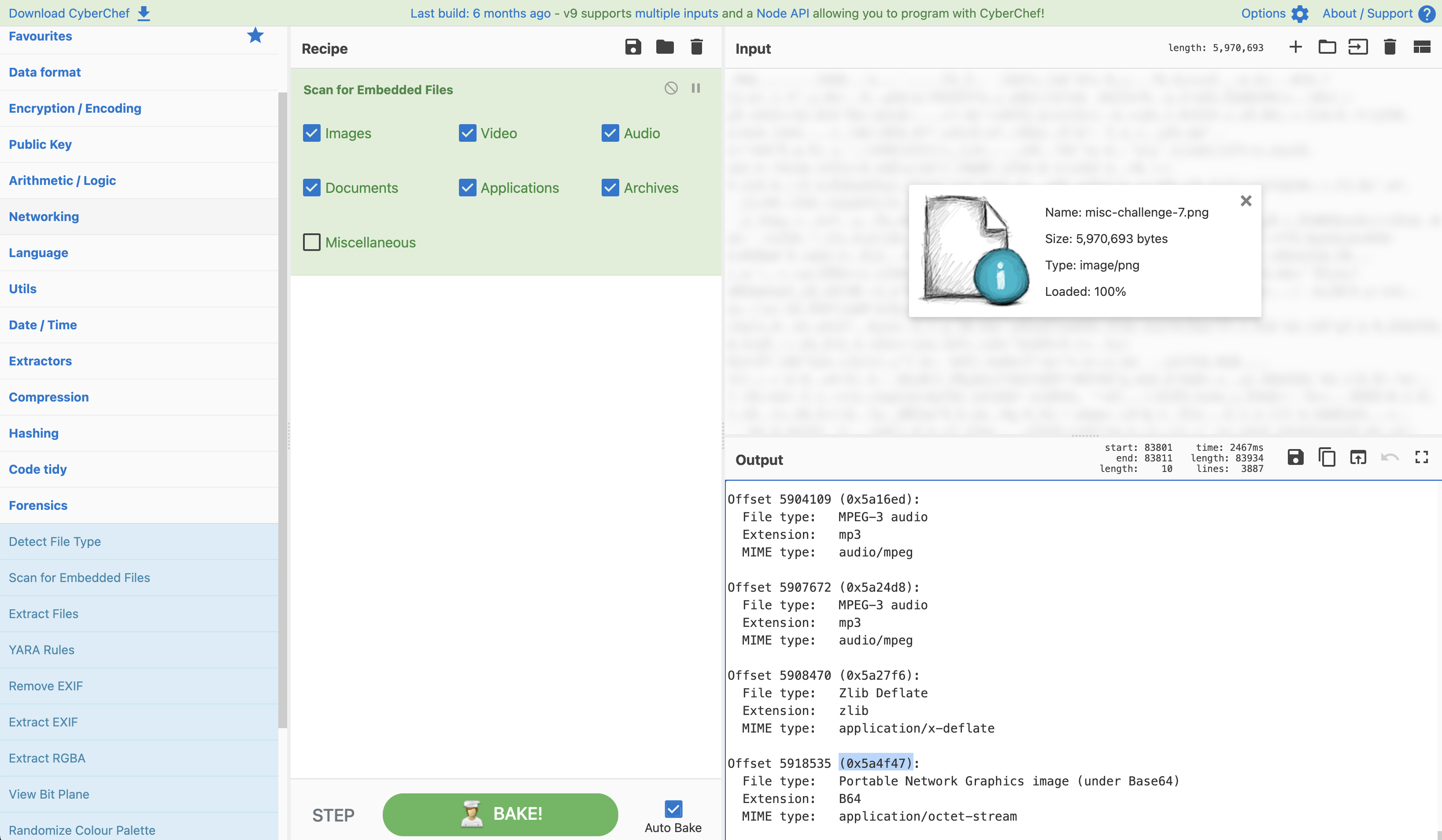Click the Download CyberChef arrow icon
Viewport: 1442px width, 840px height.
[144, 13]
